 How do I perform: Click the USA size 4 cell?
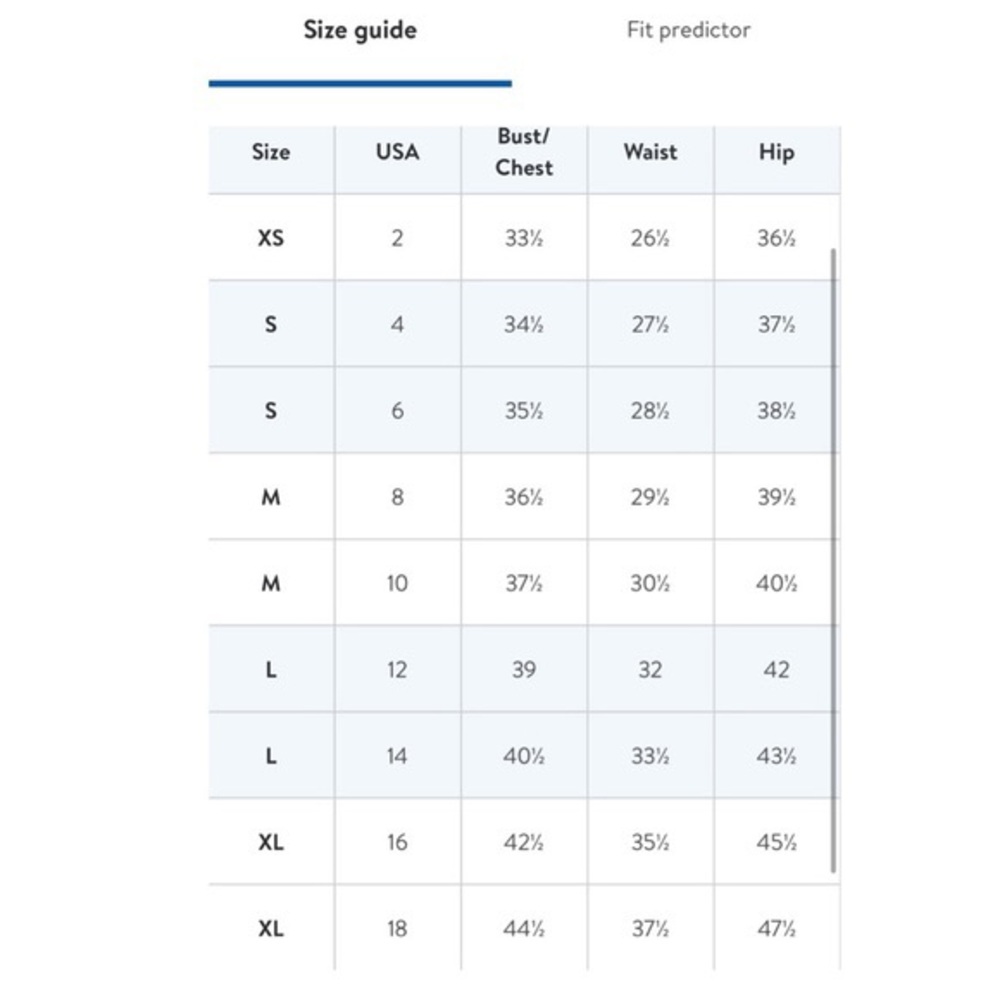pyautogui.click(x=397, y=324)
